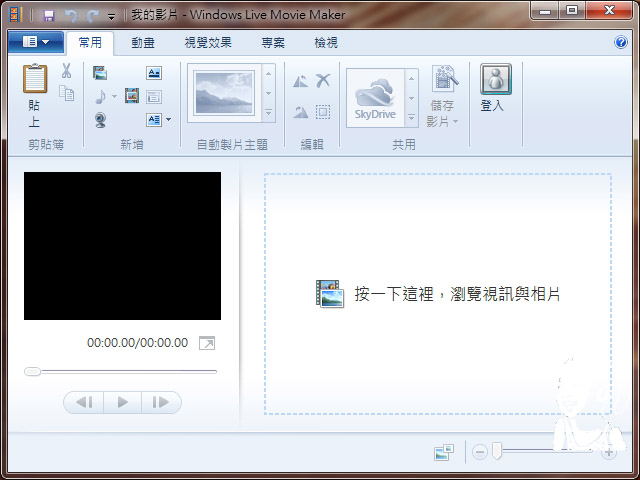Open the 專案 tab
Viewport: 640px width, 480px height.
273,42
